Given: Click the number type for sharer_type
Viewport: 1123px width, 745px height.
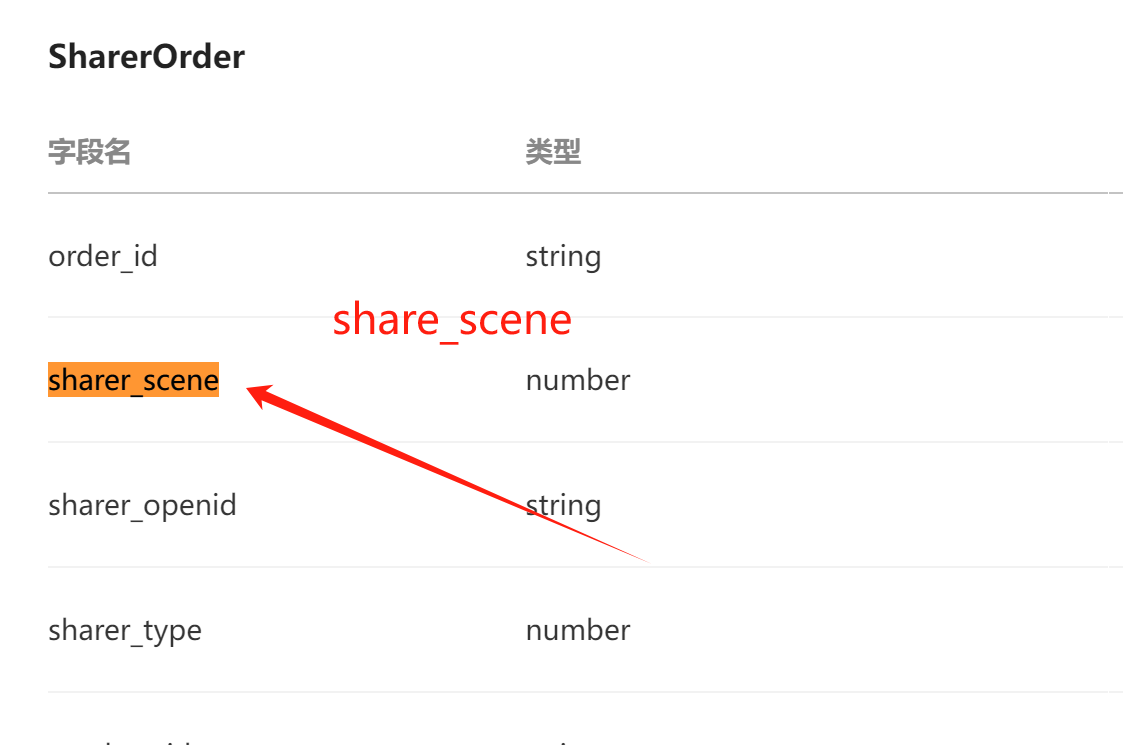Looking at the screenshot, I should coord(578,630).
